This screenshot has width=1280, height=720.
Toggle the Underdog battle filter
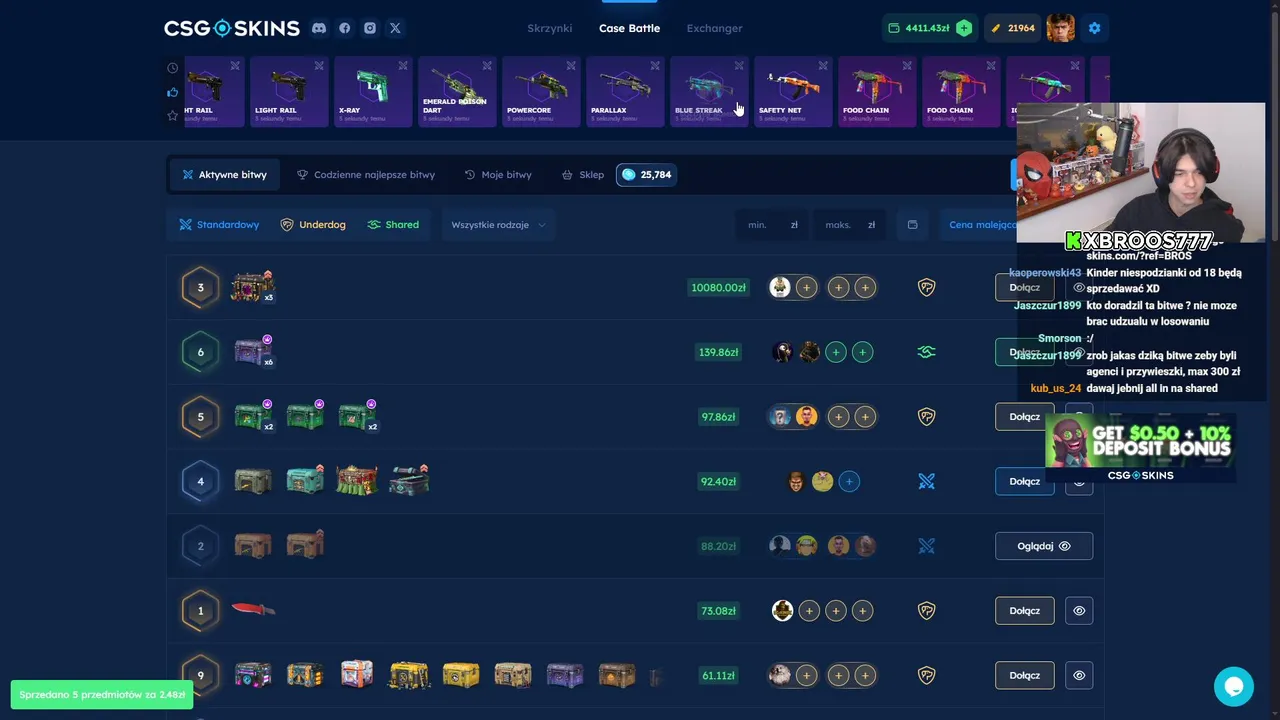(x=313, y=225)
